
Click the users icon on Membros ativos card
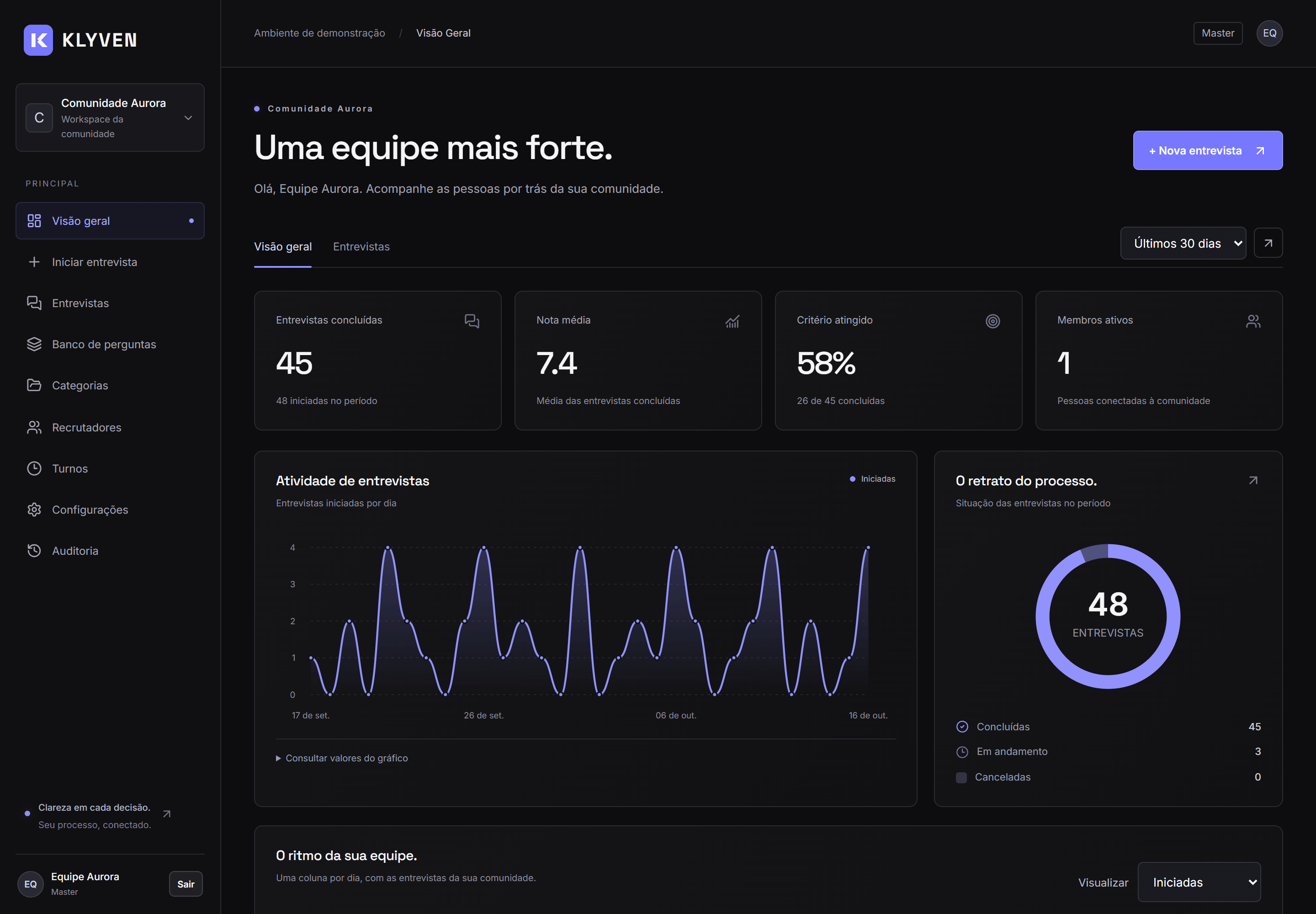point(1253,321)
